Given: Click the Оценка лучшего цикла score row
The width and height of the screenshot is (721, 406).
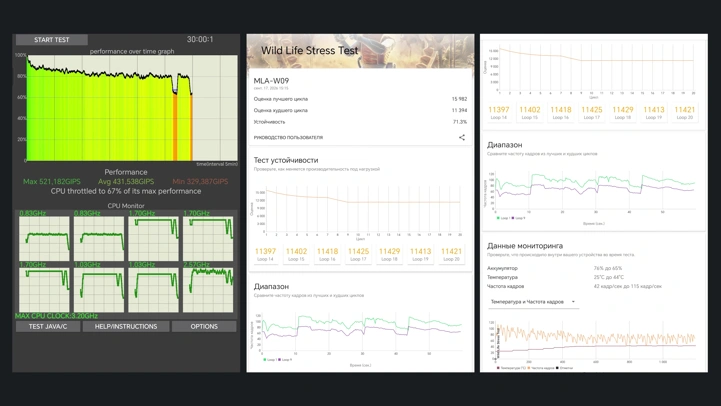Looking at the screenshot, I should click(x=360, y=99).
